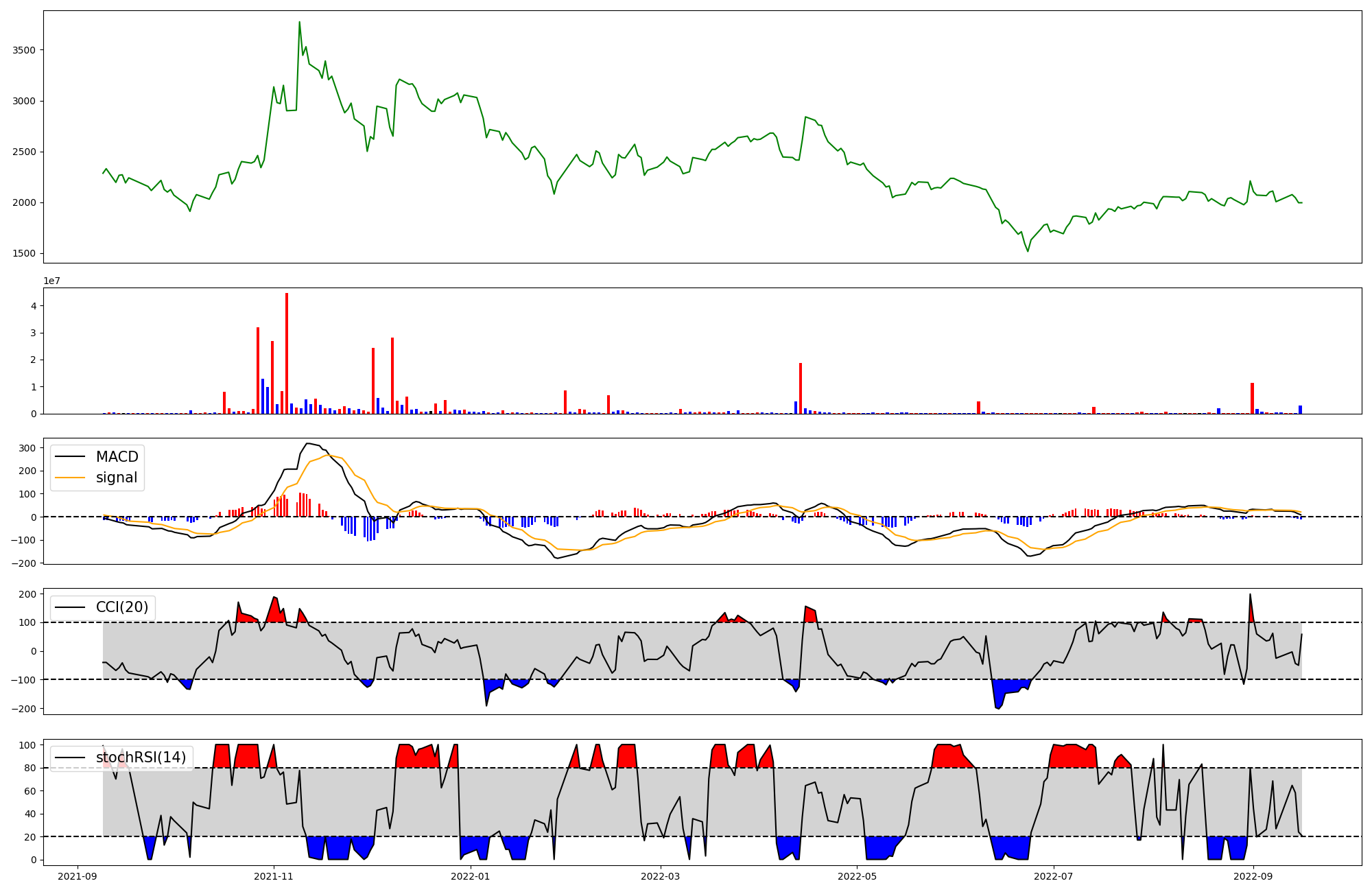
Task: Click the 2022-07 x-axis date label
Action: tap(1053, 876)
